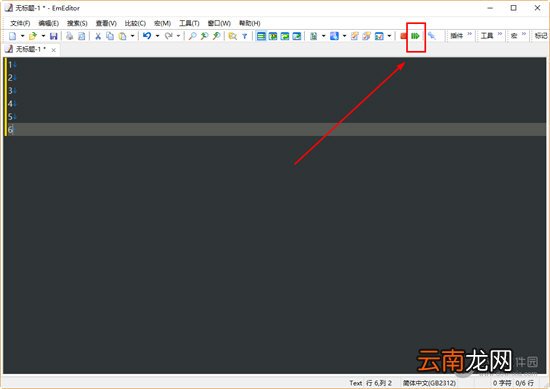Click line number 3 in the gutter
The height and width of the screenshot is (389, 550).
(11, 90)
